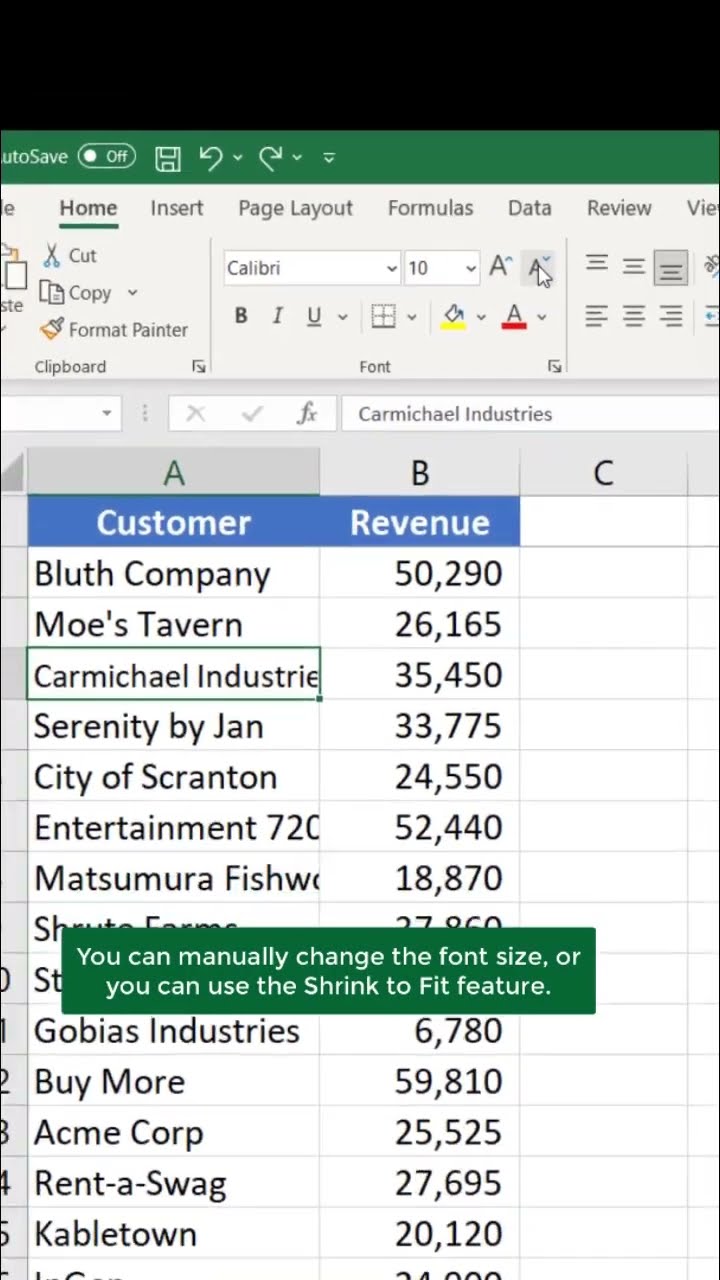Select the Serenity by Jan cell
This screenshot has height=1280, width=720.
[174, 726]
